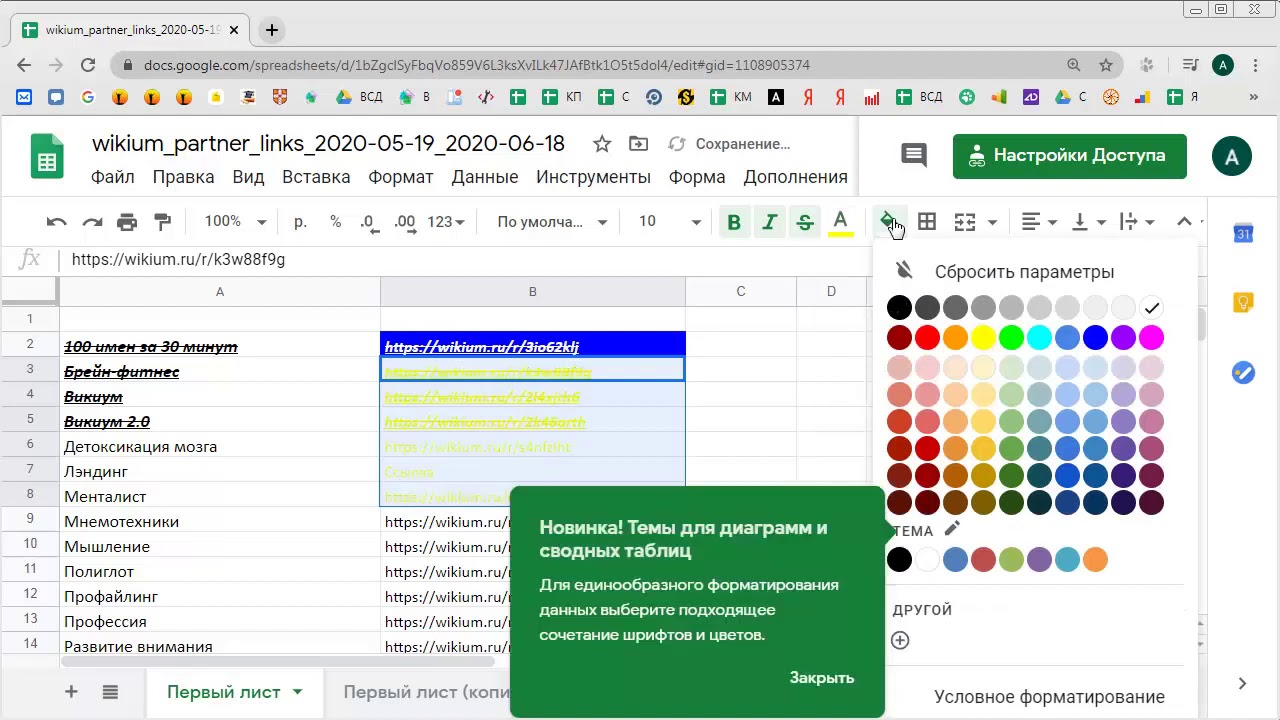Screen dimensions: 1280x720
Task: Open vertical align dropdown
Action: tap(1088, 222)
